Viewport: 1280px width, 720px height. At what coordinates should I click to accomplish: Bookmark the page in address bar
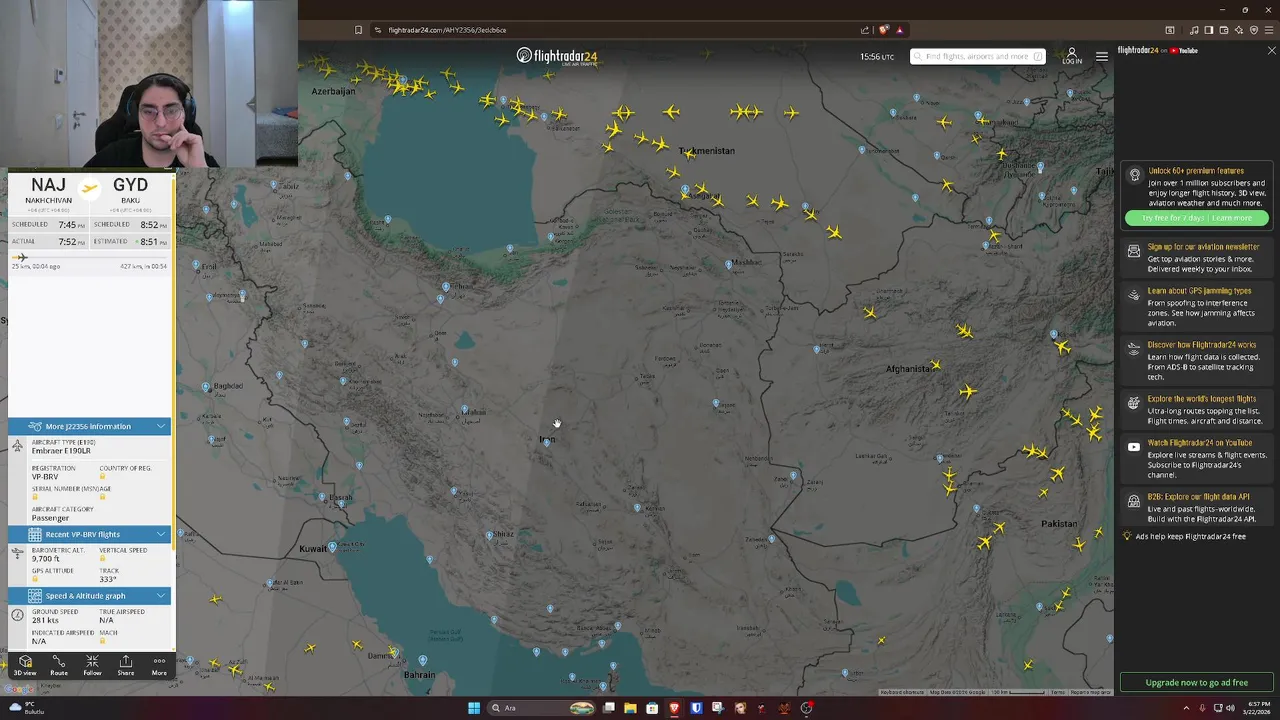point(358,30)
